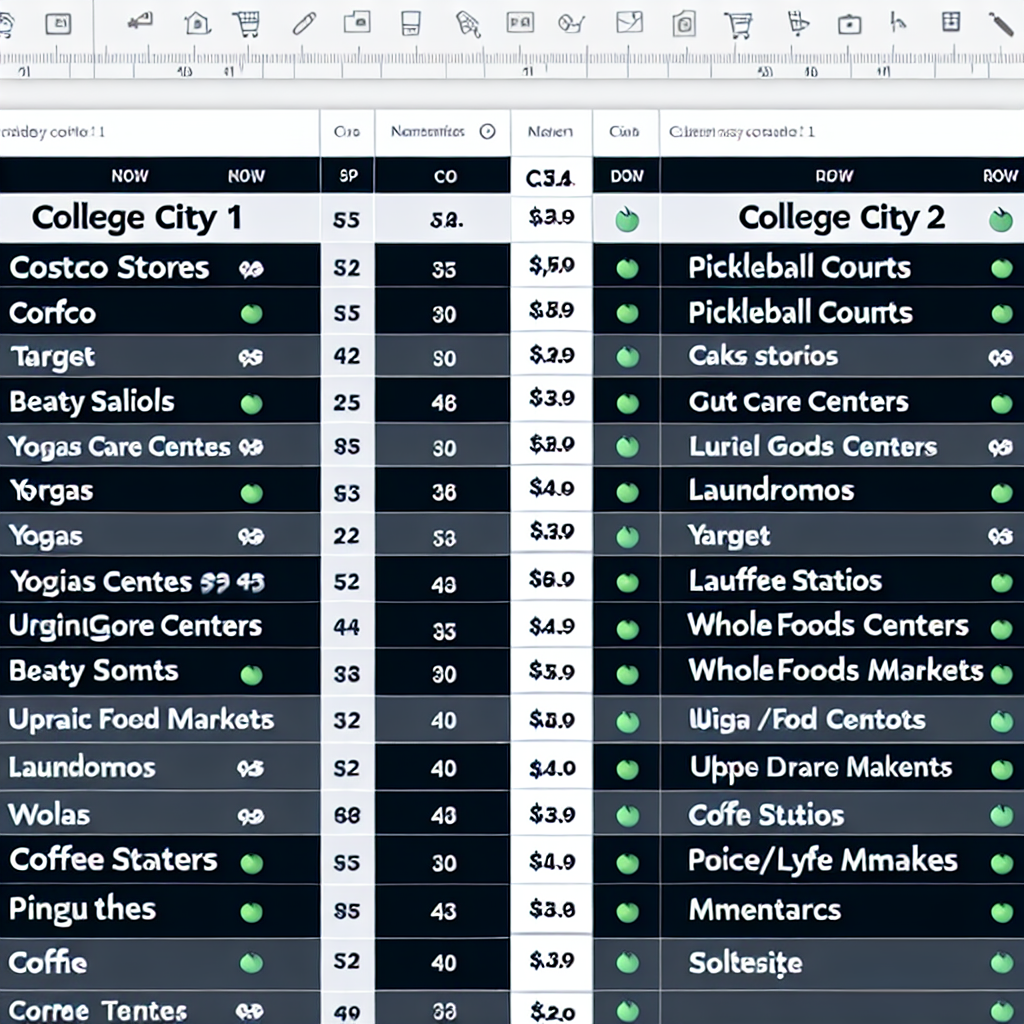Click the $5.9 price in the Beaty Somts row
The height and width of the screenshot is (1024, 1024).
552,671
